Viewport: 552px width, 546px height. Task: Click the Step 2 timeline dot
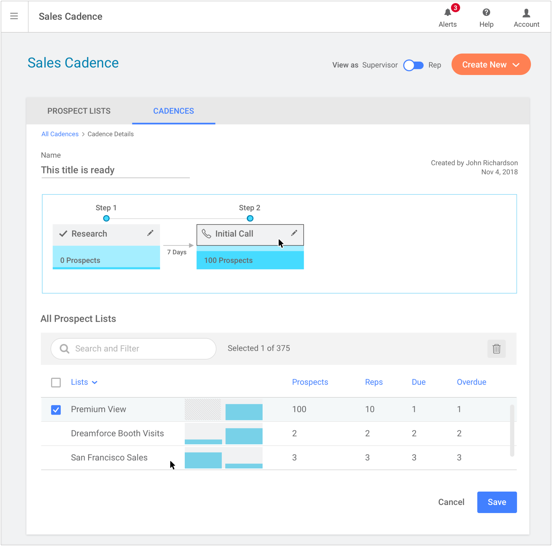click(250, 218)
